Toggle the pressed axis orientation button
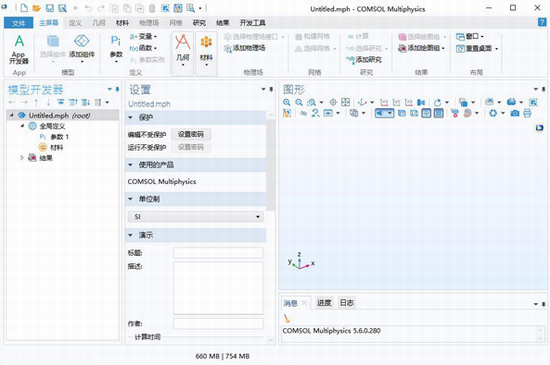The height and width of the screenshot is (365, 550). point(426,113)
